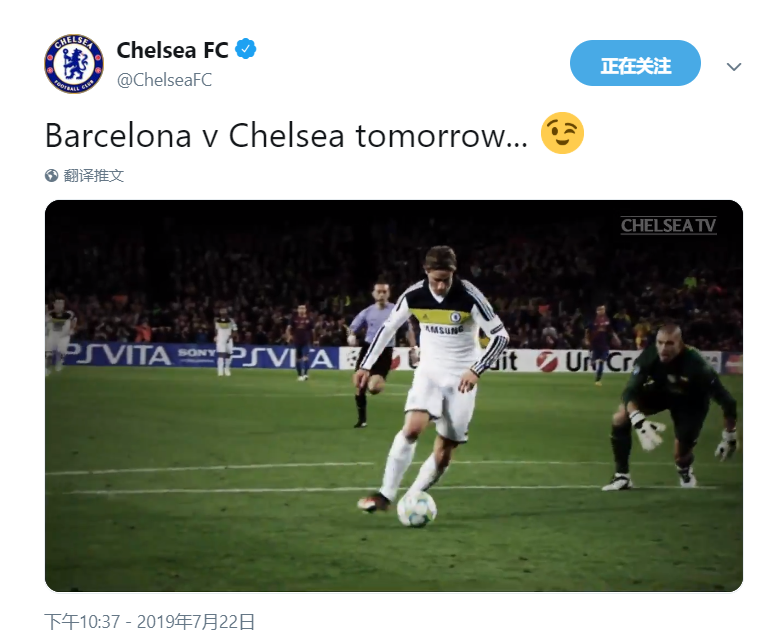Open the @ChelseaFC handle link
Viewport: 782px width, 639px height.
164,80
